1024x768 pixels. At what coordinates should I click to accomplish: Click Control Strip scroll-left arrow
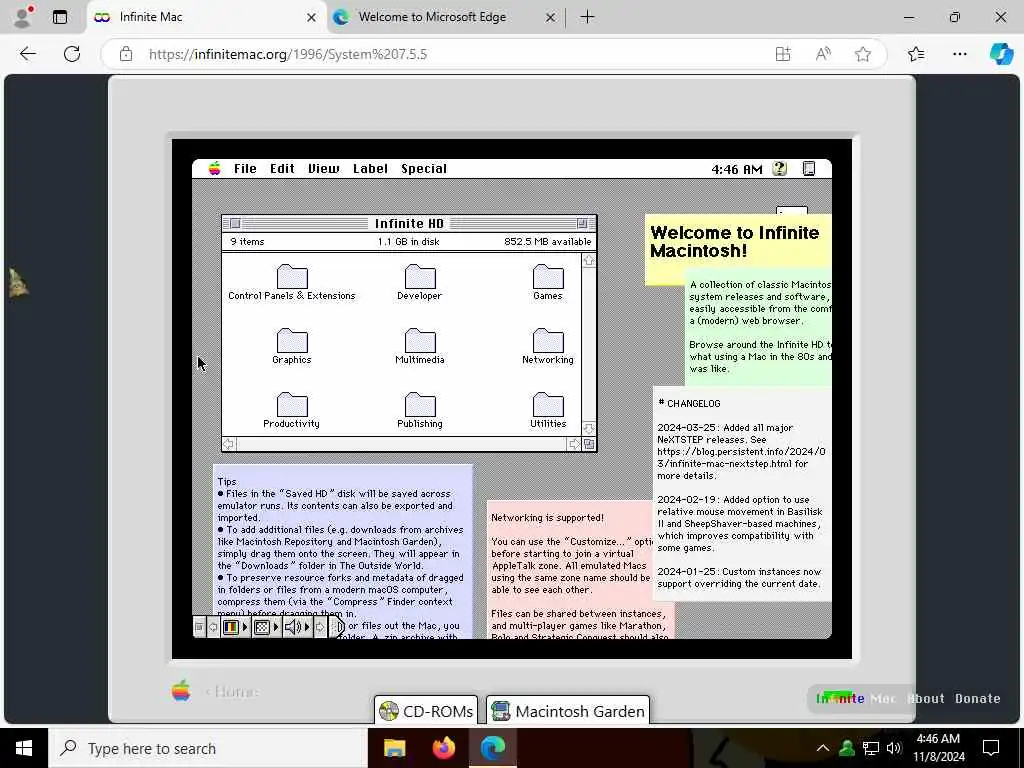(213, 627)
